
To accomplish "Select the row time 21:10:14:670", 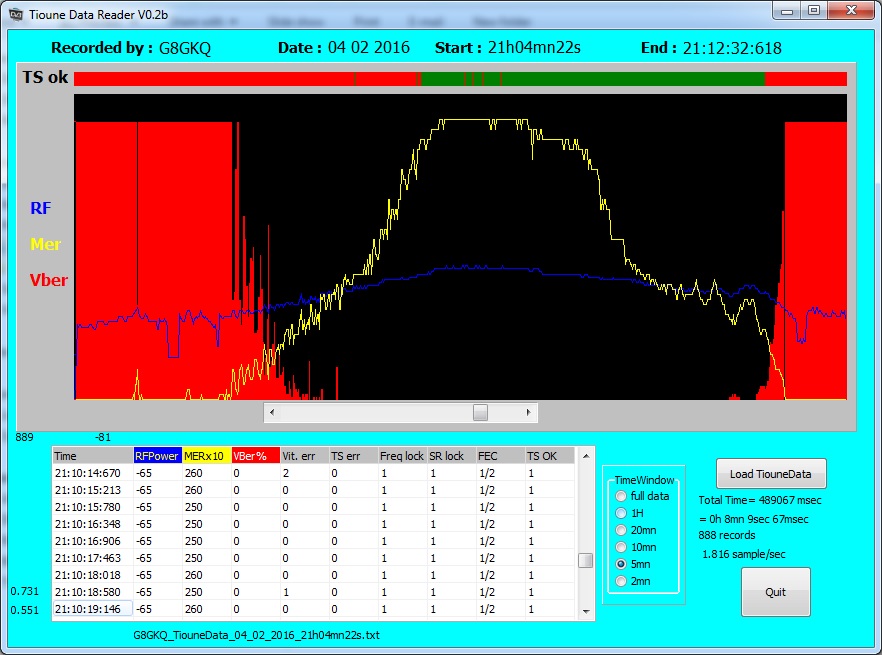I will point(88,473).
